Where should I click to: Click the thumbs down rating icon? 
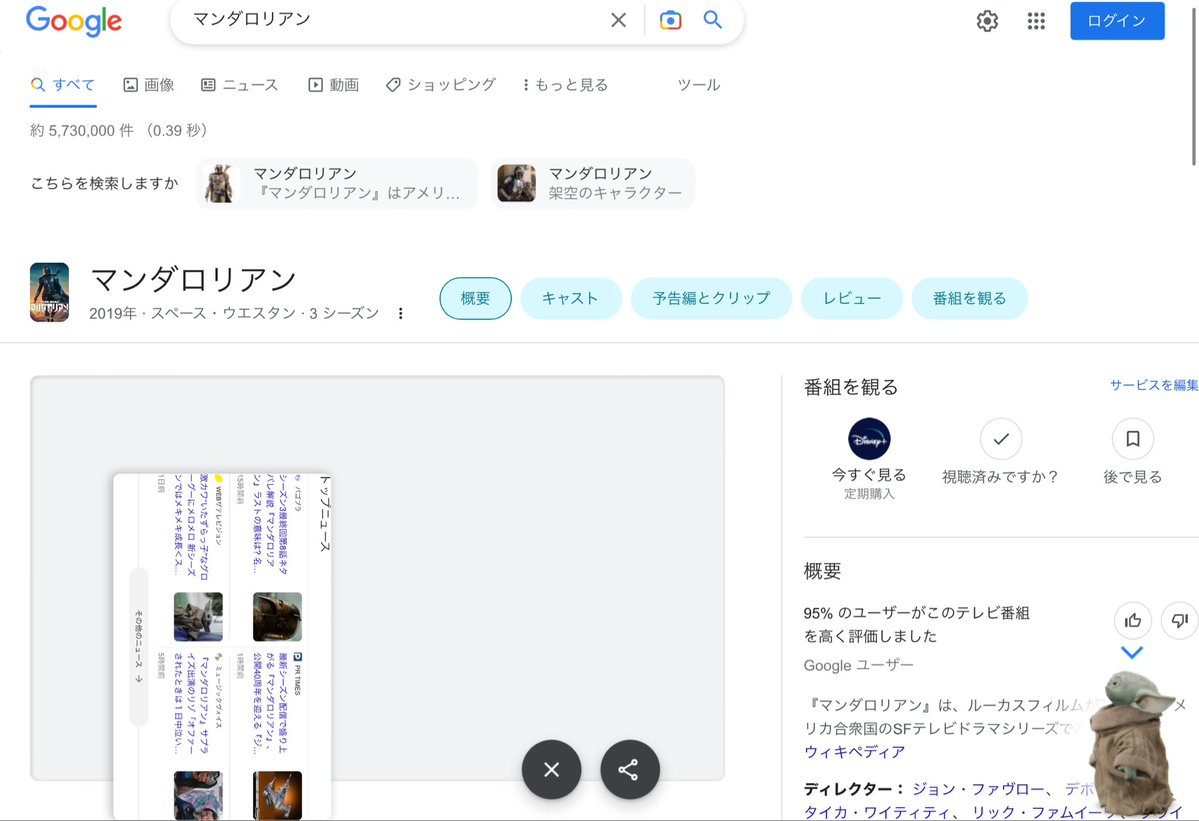pos(1180,621)
